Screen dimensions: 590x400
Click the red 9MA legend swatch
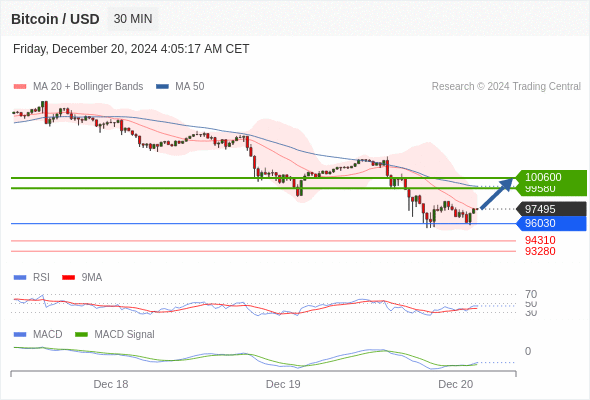68,278
